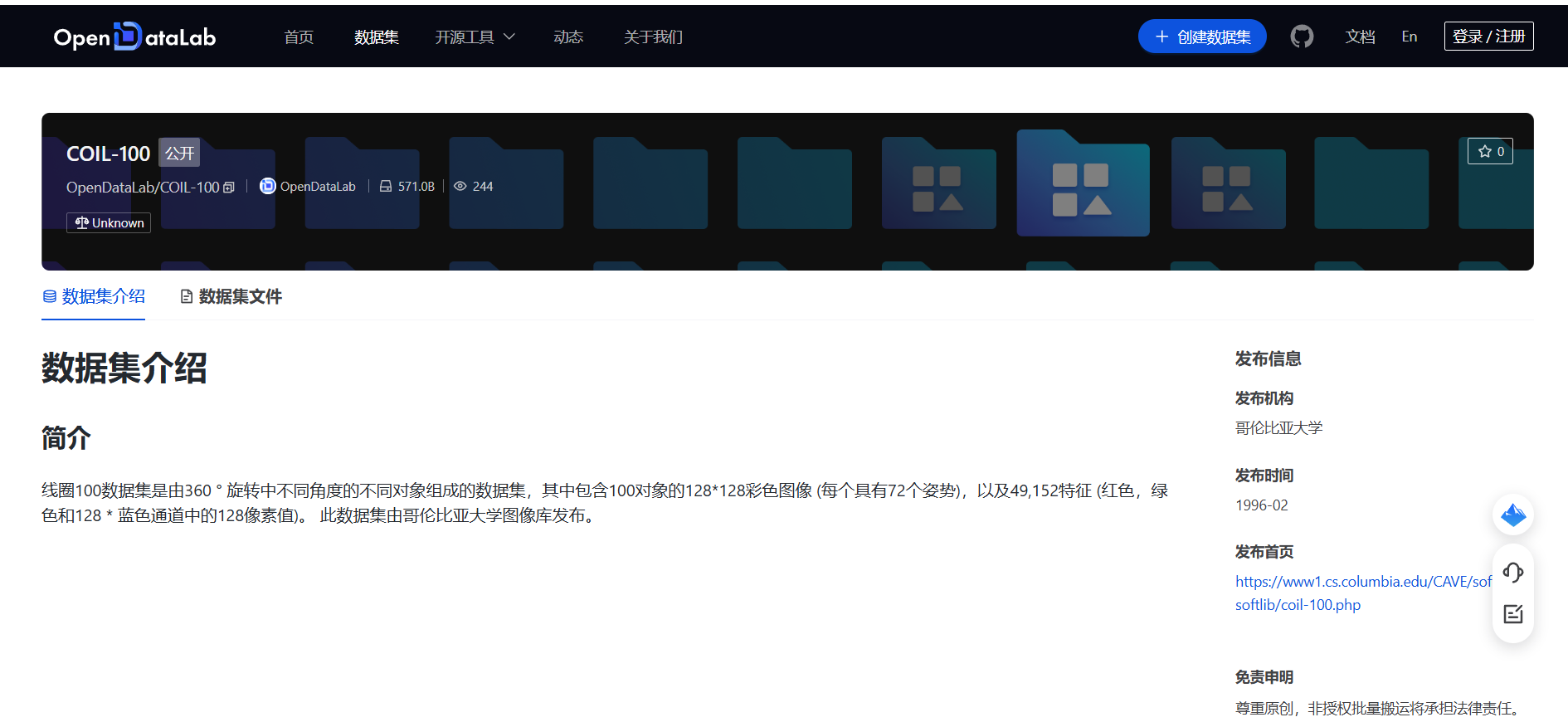Click the 免责申明 heading
Viewport: 1568px width, 722px height.
pos(1264,677)
